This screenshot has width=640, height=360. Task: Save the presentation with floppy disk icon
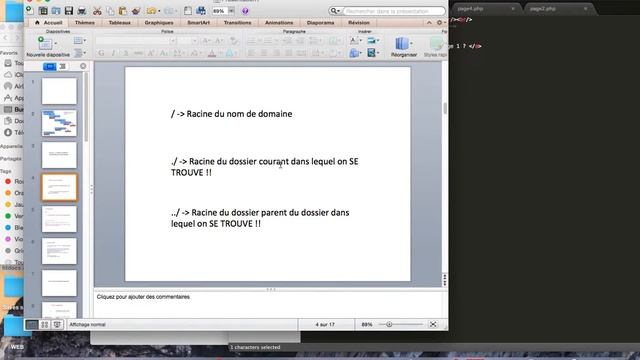(x=69, y=11)
